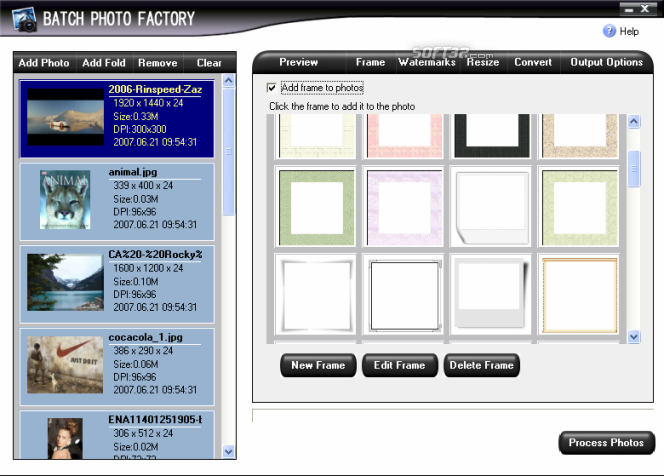This screenshot has width=664, height=476.
Task: Select the soft white blurred-edge frame
Action: (x=317, y=296)
